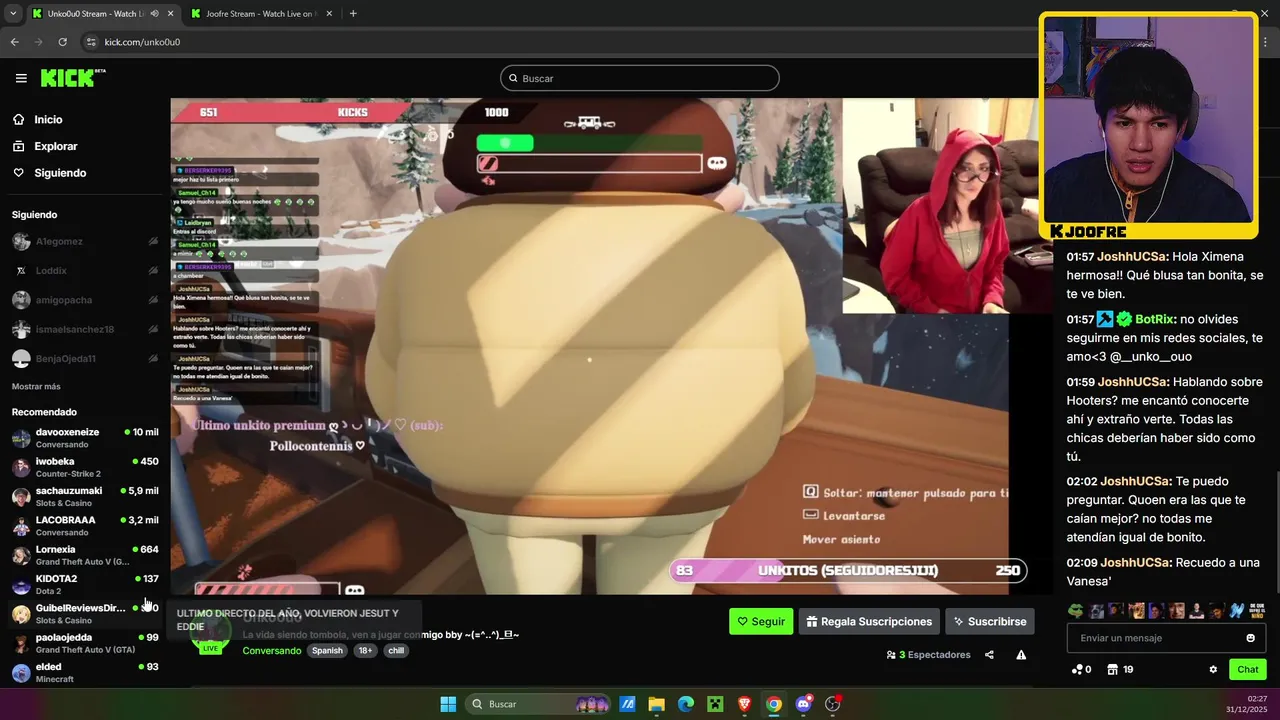Expand the list with Mostrar más
The width and height of the screenshot is (1280, 720).
[36, 386]
